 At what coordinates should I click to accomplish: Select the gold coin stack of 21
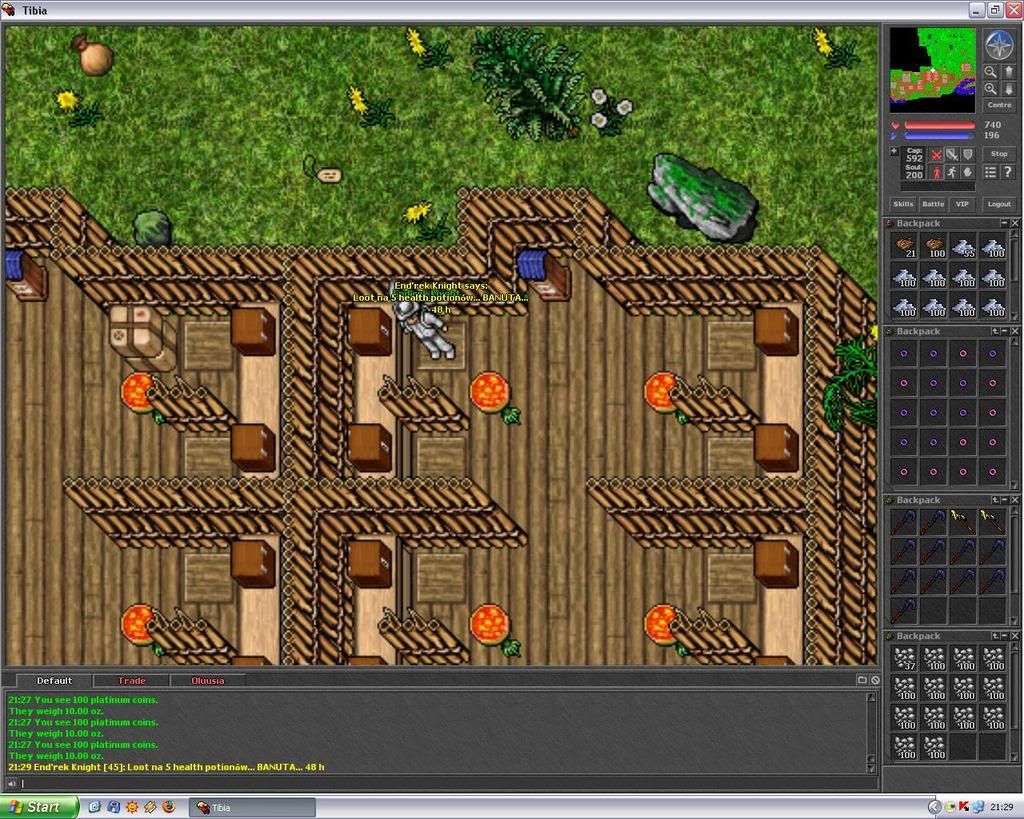(904, 246)
